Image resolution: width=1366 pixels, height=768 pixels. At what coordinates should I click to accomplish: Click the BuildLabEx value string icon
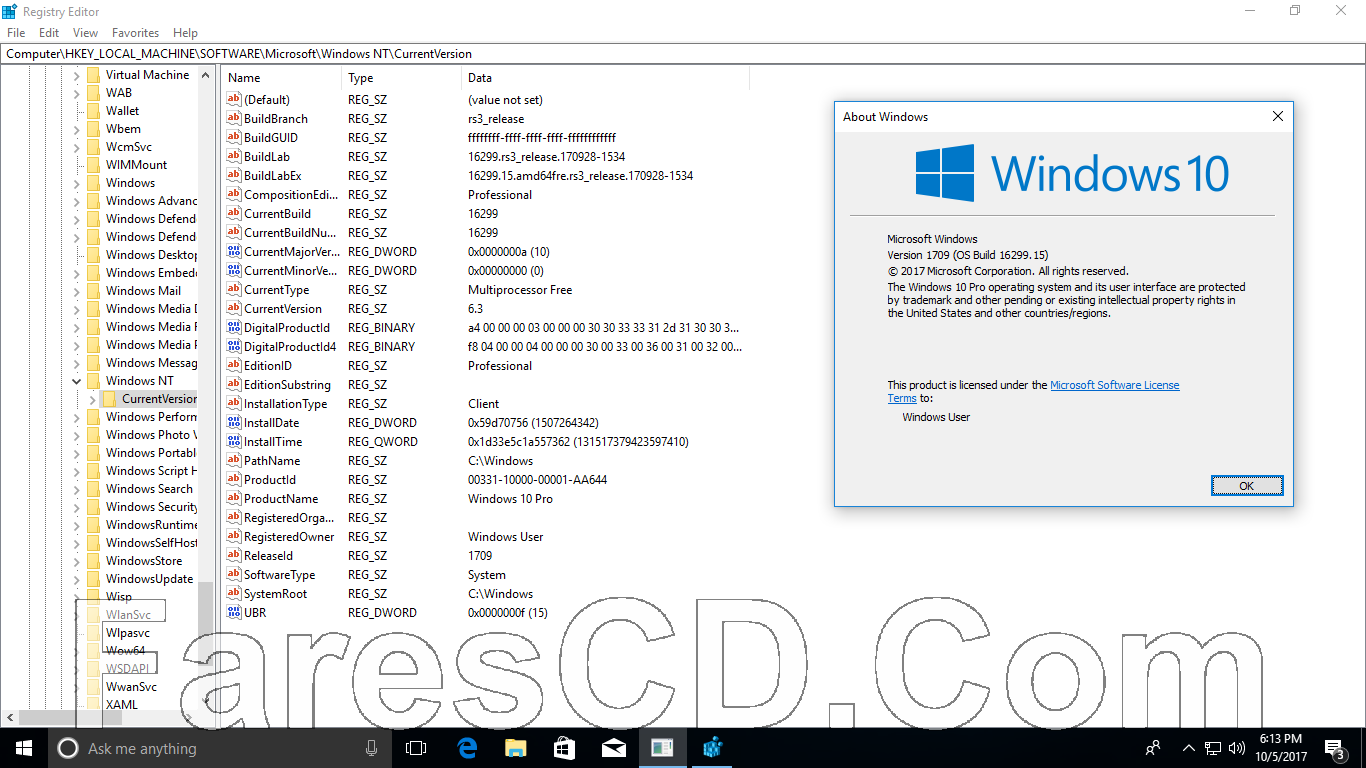(234, 176)
